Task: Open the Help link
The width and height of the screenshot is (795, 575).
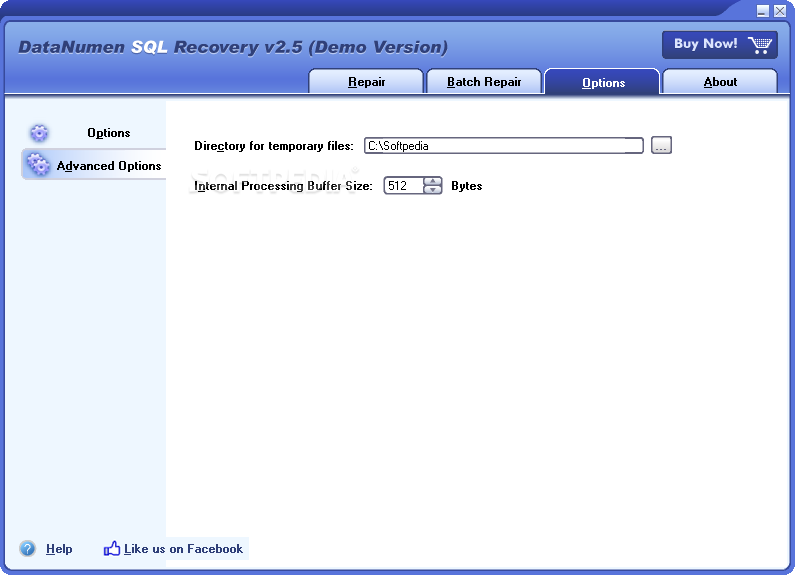Action: (59, 549)
